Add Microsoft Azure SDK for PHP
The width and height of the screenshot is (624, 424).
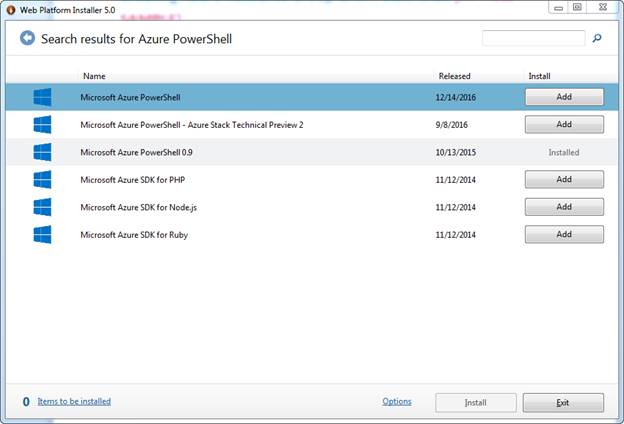pos(564,180)
